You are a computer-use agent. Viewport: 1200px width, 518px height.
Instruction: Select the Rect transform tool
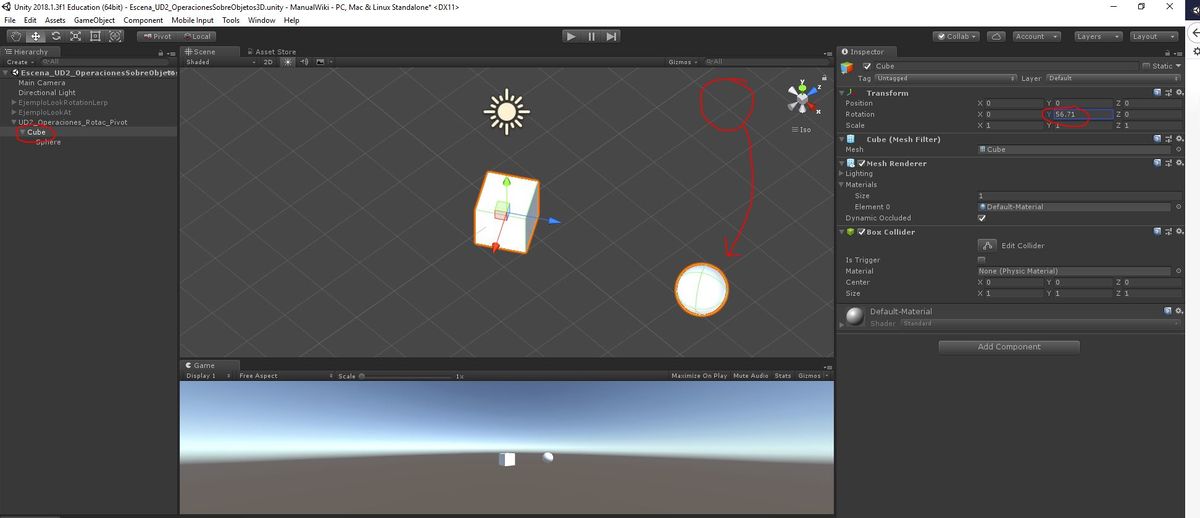(x=95, y=36)
